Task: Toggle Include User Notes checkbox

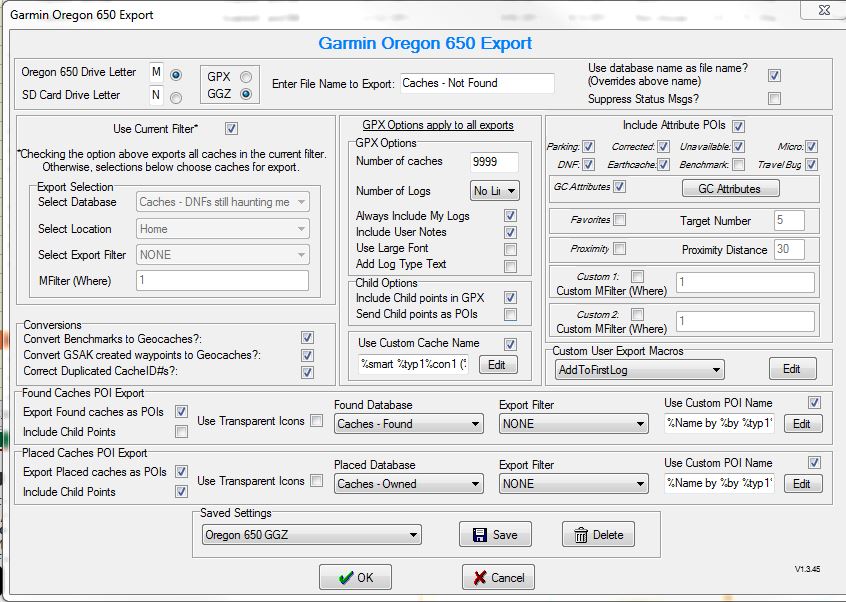Action: coord(510,232)
